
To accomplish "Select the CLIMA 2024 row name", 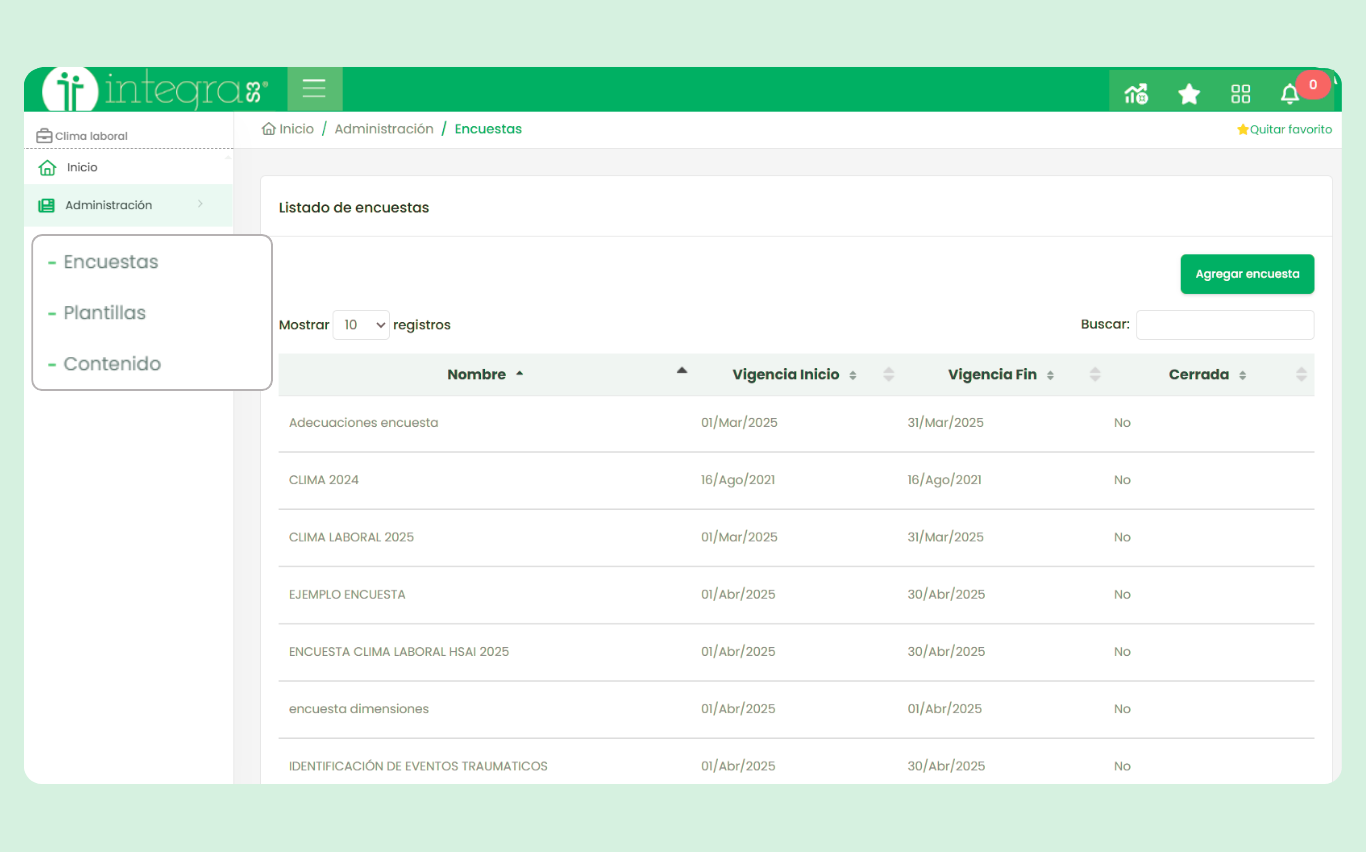I will point(324,480).
